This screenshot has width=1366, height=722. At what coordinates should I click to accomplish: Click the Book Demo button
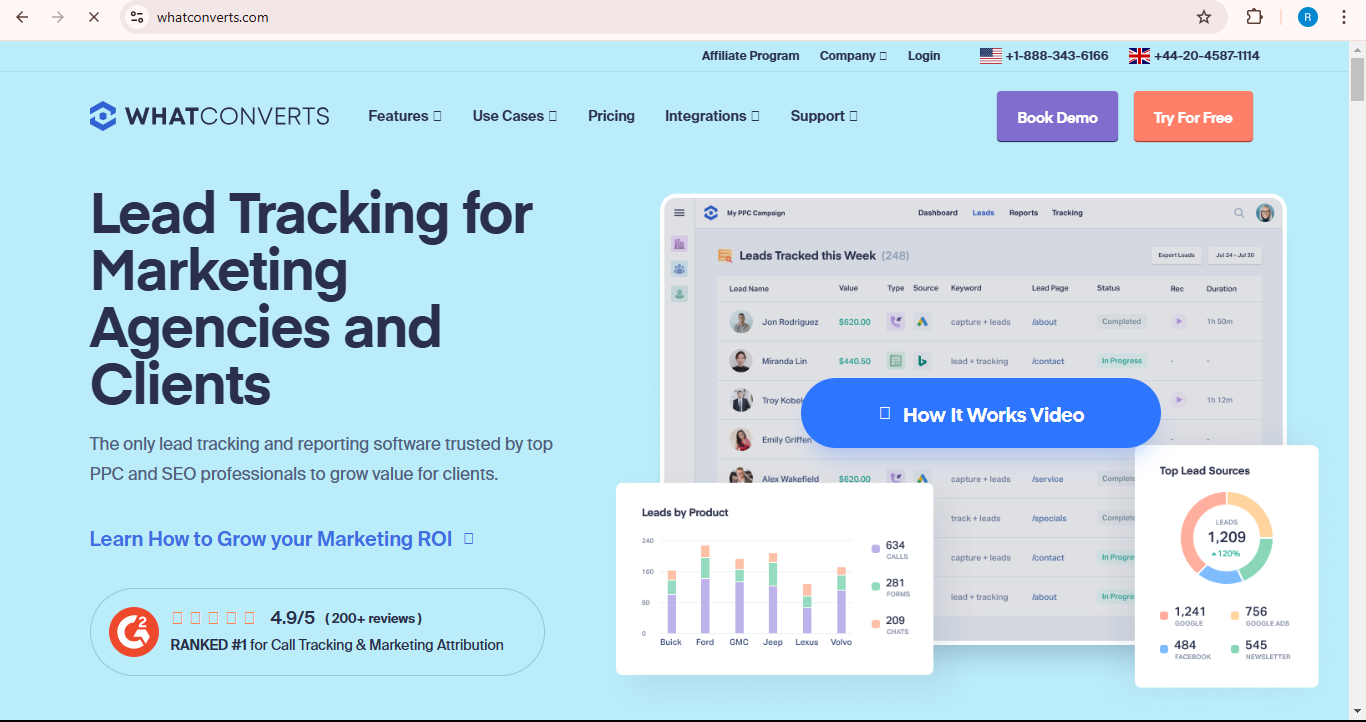point(1057,117)
